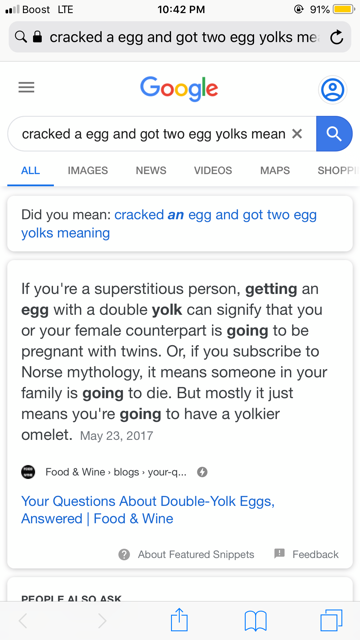Tap the blue magnifier search button
The height and width of the screenshot is (640, 360).
334,133
